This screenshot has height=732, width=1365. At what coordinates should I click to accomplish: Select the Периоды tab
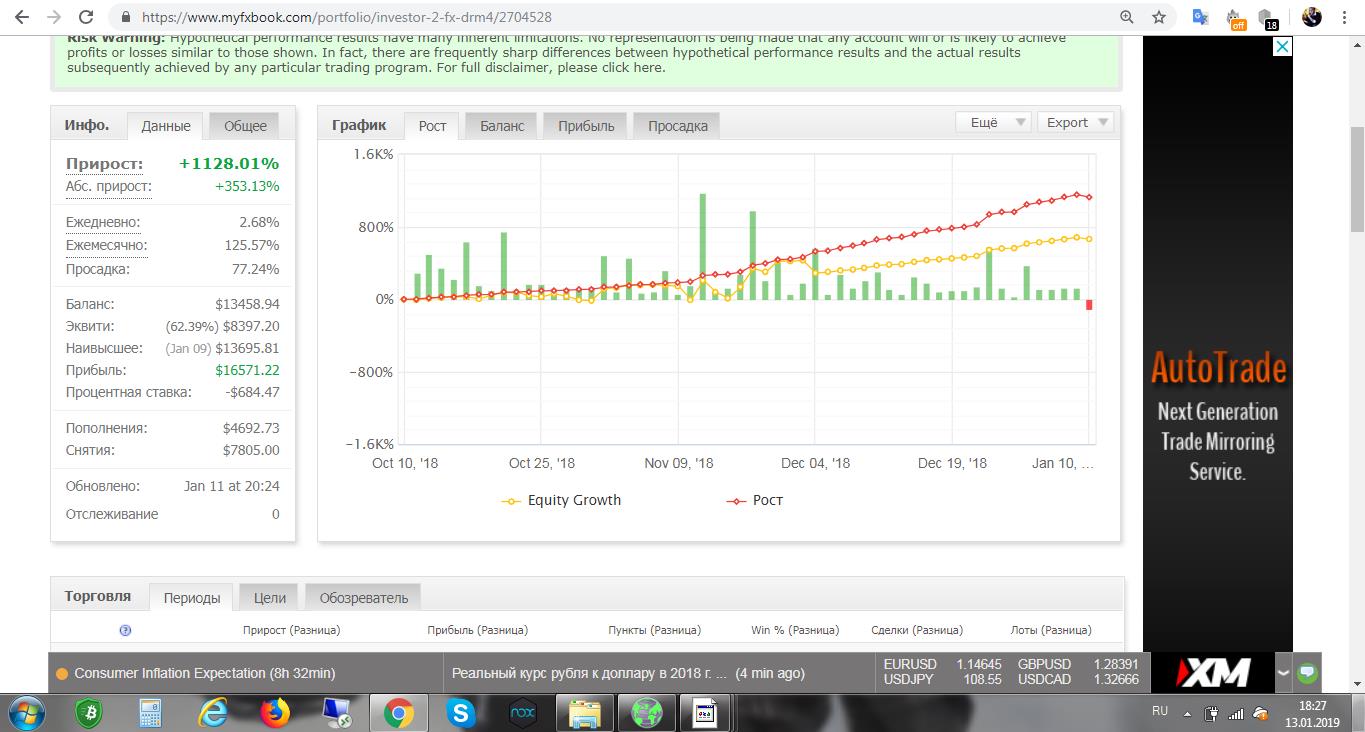tap(192, 598)
